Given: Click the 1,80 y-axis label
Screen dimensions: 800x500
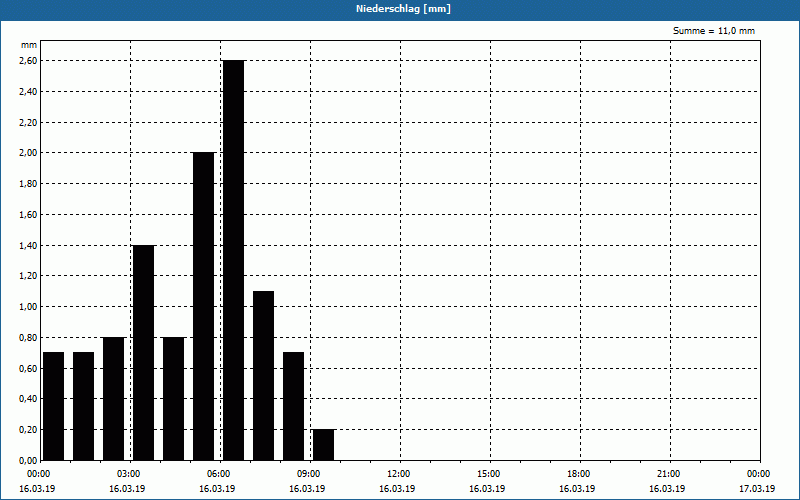Looking at the screenshot, I should (28, 184).
